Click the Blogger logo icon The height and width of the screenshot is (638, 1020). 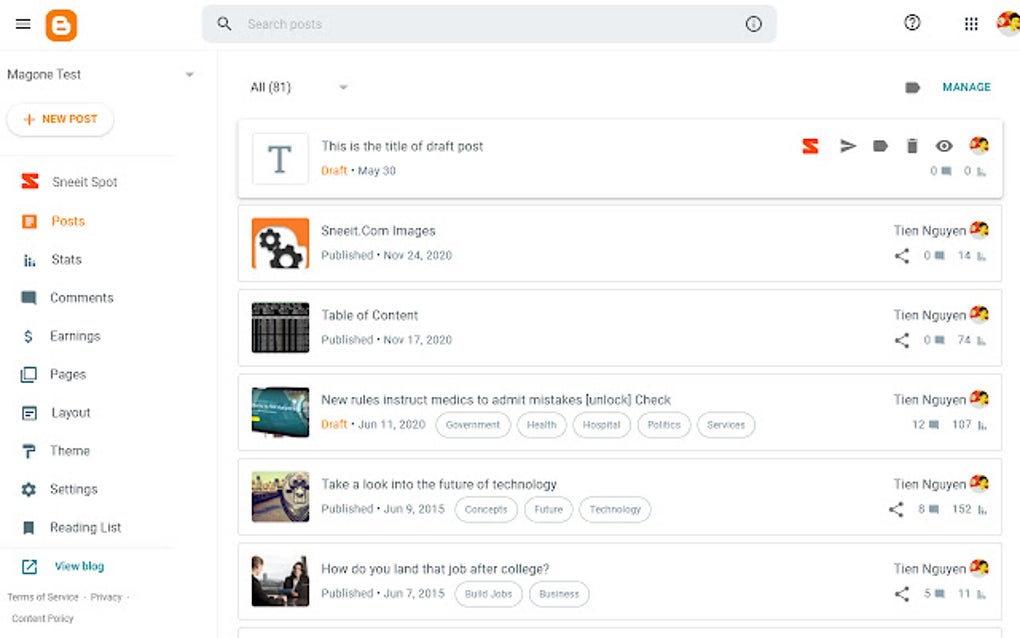click(61, 25)
